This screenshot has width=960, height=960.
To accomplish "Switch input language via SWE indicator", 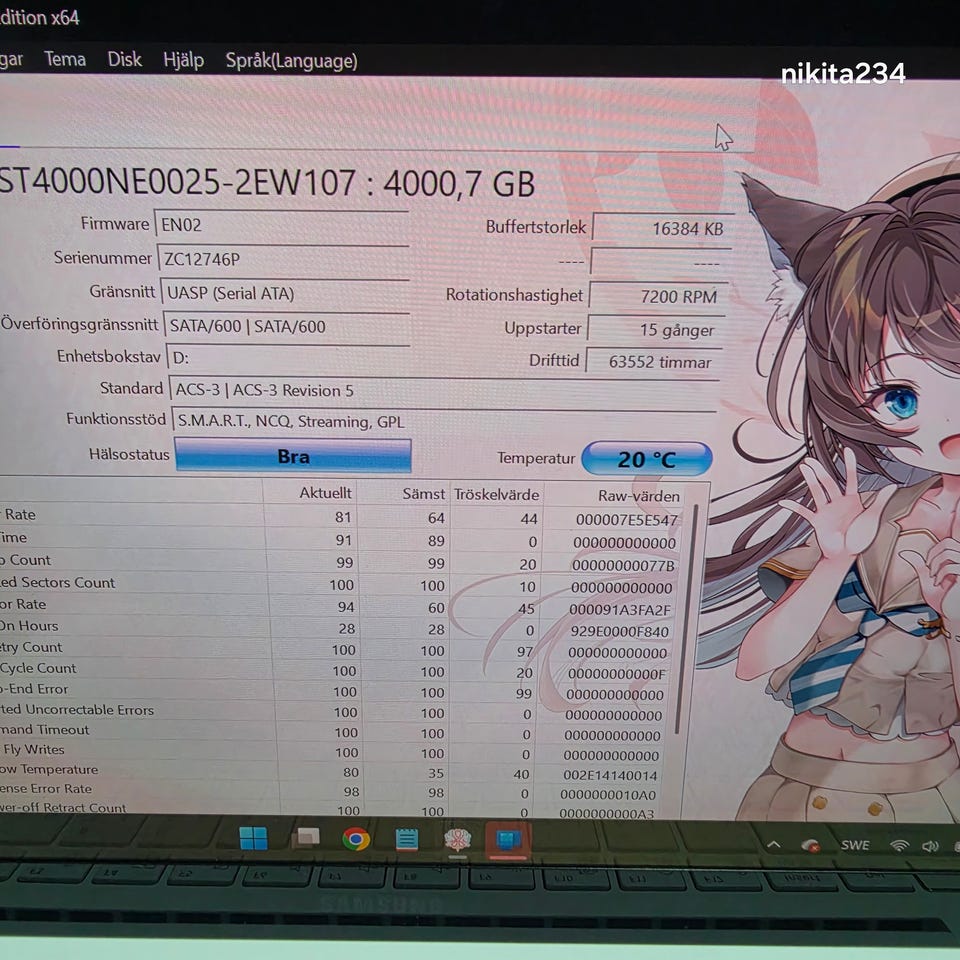I will point(855,846).
